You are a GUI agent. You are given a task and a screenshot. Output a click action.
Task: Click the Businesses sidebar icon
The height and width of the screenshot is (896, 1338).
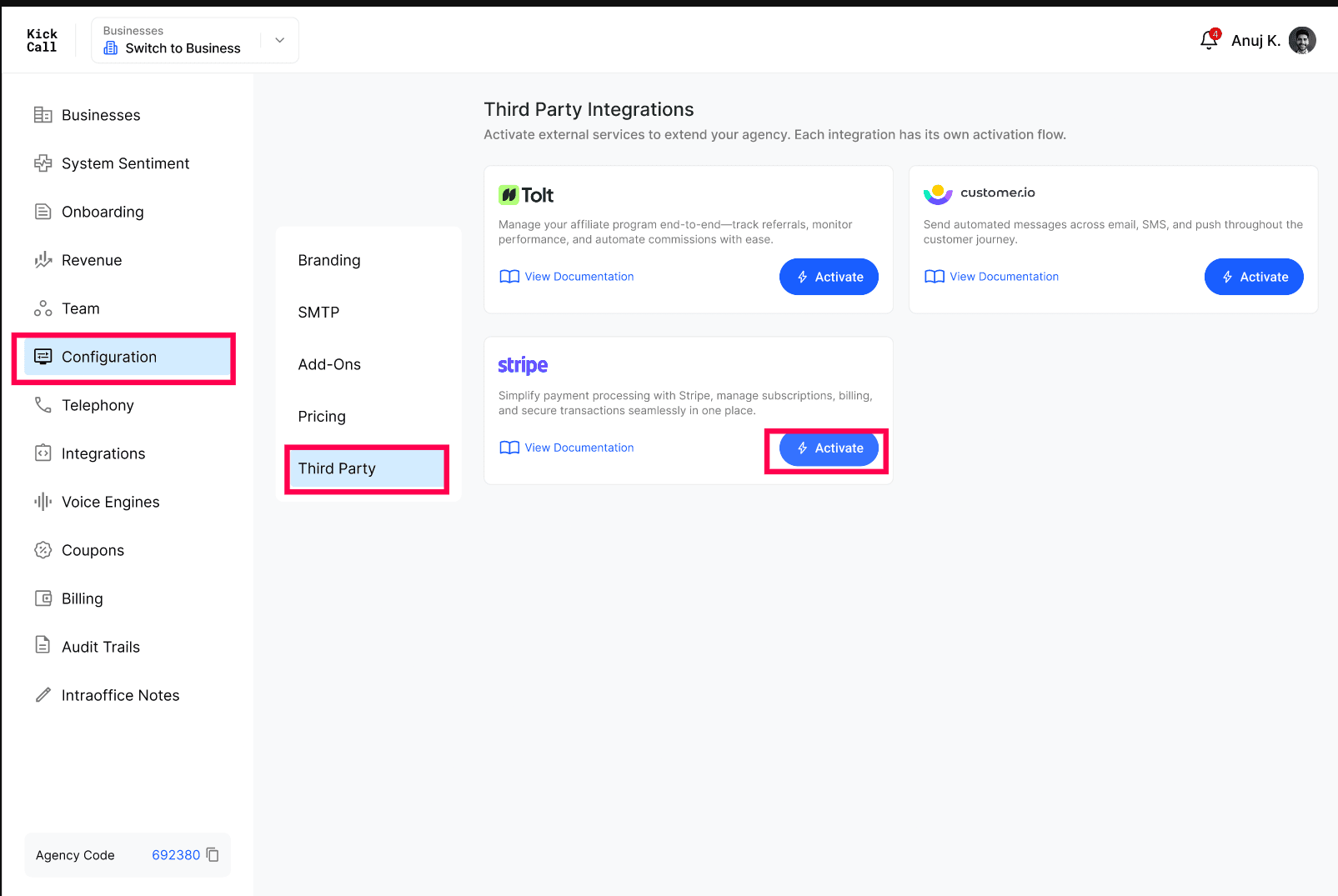[43, 115]
